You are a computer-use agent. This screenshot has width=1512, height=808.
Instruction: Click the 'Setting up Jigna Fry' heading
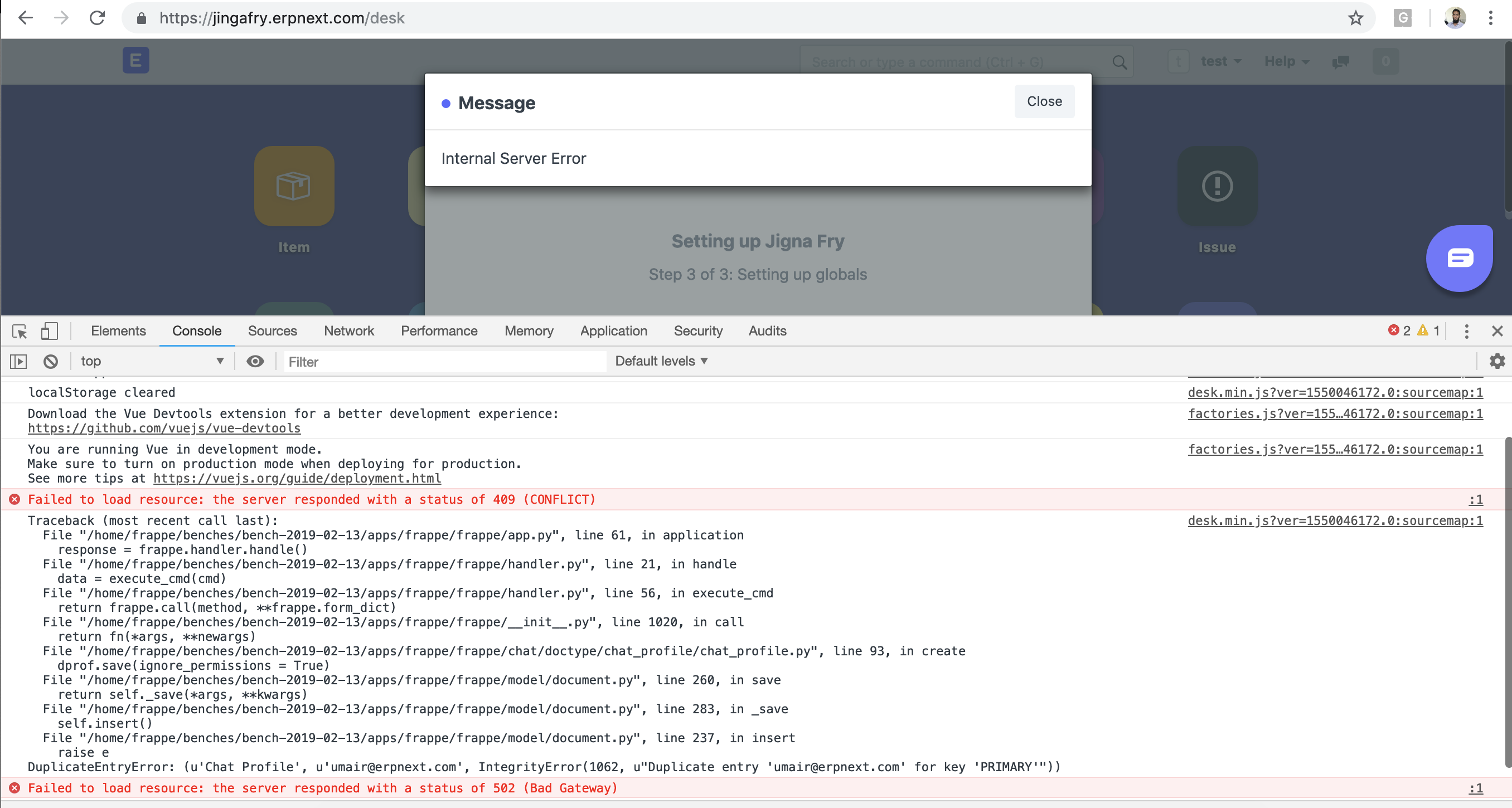click(758, 241)
